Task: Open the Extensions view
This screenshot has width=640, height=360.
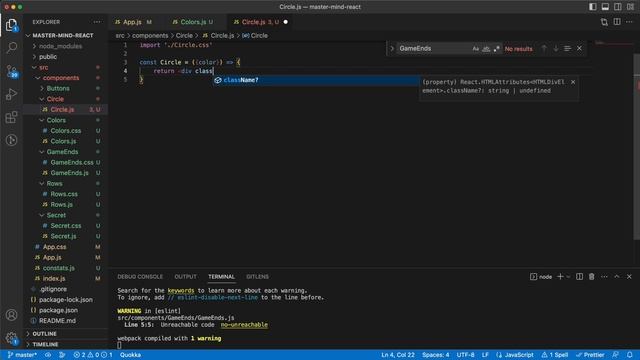Action: click(x=11, y=118)
